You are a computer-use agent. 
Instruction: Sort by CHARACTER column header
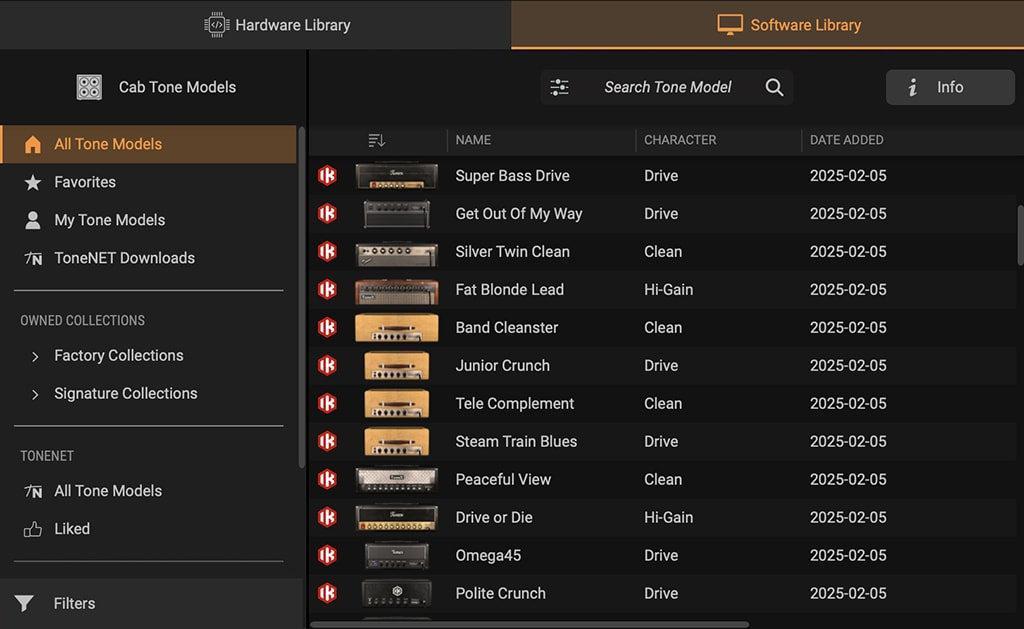(680, 140)
